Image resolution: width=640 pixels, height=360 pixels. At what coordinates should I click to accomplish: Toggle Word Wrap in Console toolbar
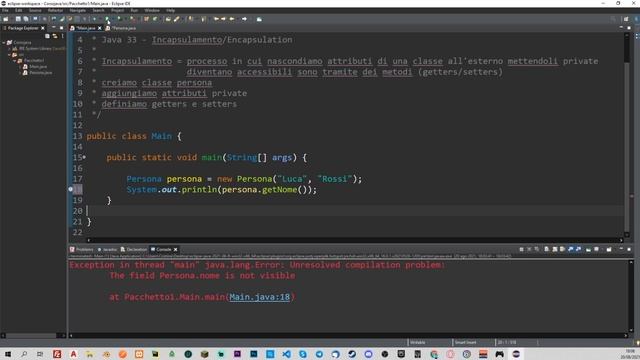[562, 249]
